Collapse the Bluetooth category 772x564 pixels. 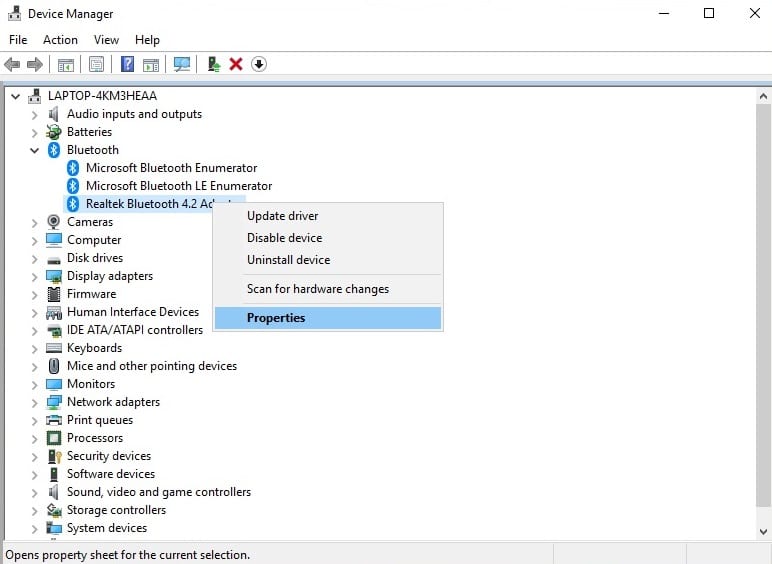click(x=35, y=150)
